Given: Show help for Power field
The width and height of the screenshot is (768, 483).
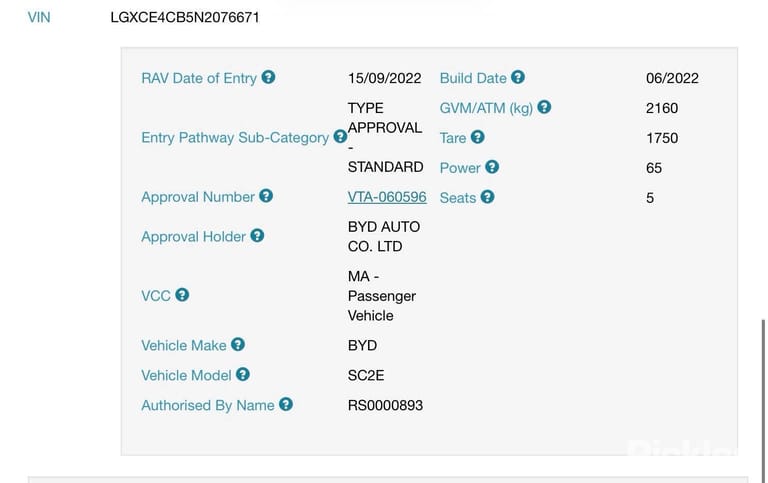Looking at the screenshot, I should click(492, 167).
